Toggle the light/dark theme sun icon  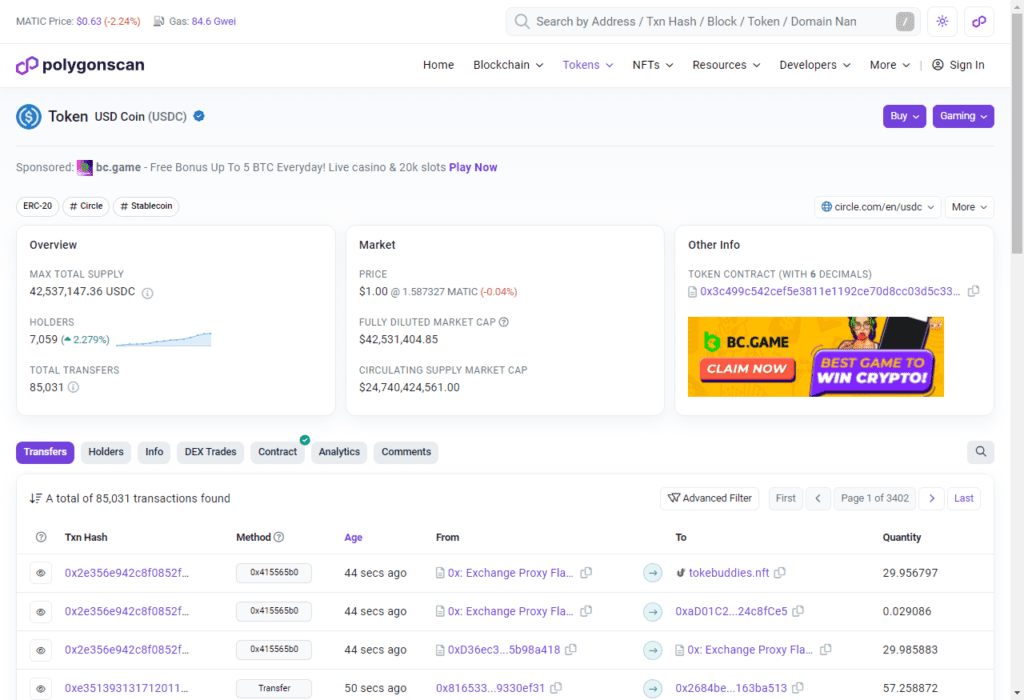[942, 22]
